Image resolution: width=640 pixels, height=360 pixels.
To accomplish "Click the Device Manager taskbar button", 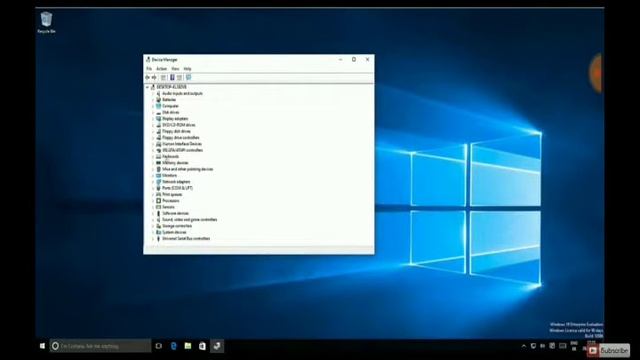I will click(x=217, y=346).
